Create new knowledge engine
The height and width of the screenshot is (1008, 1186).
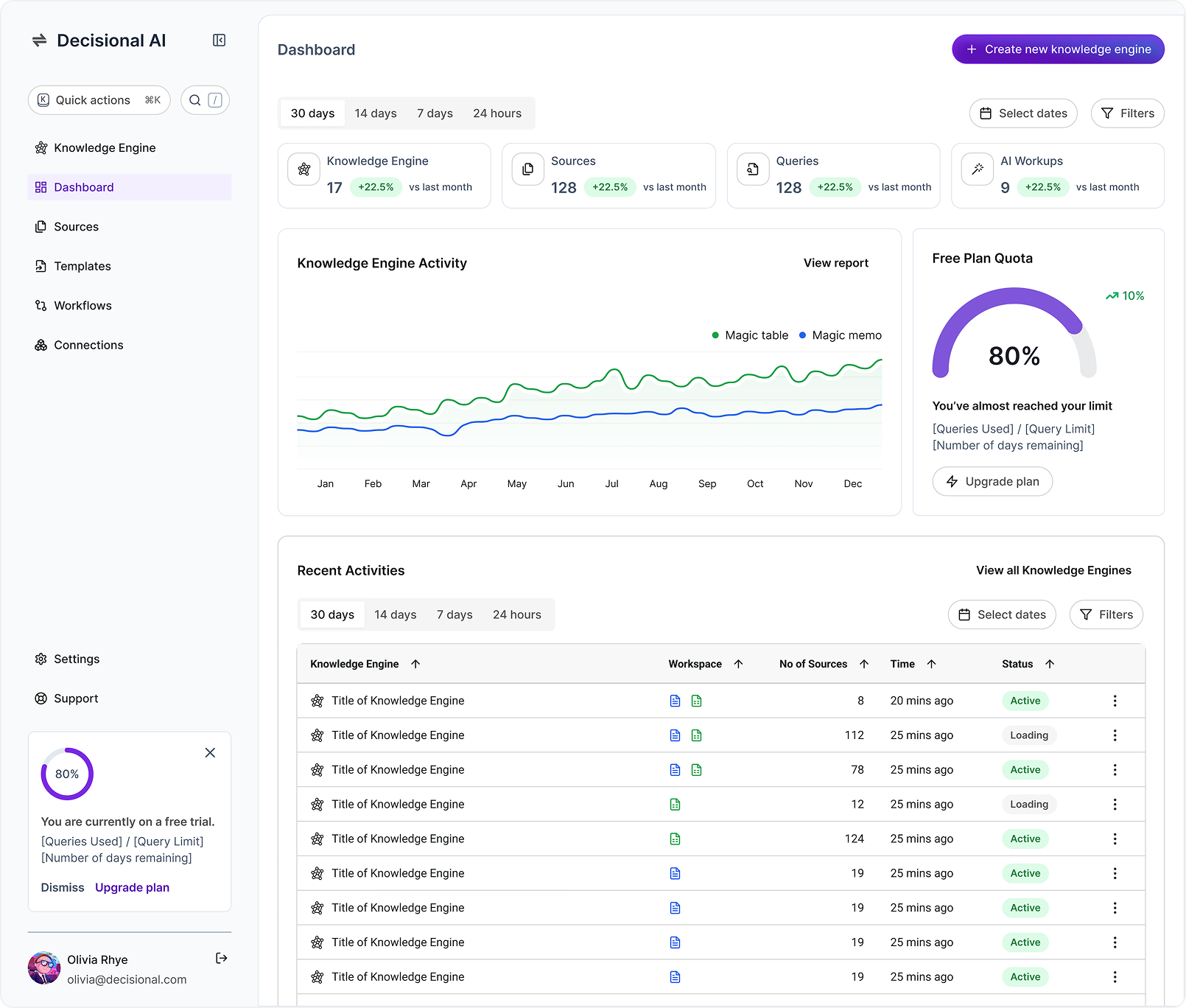1058,49
